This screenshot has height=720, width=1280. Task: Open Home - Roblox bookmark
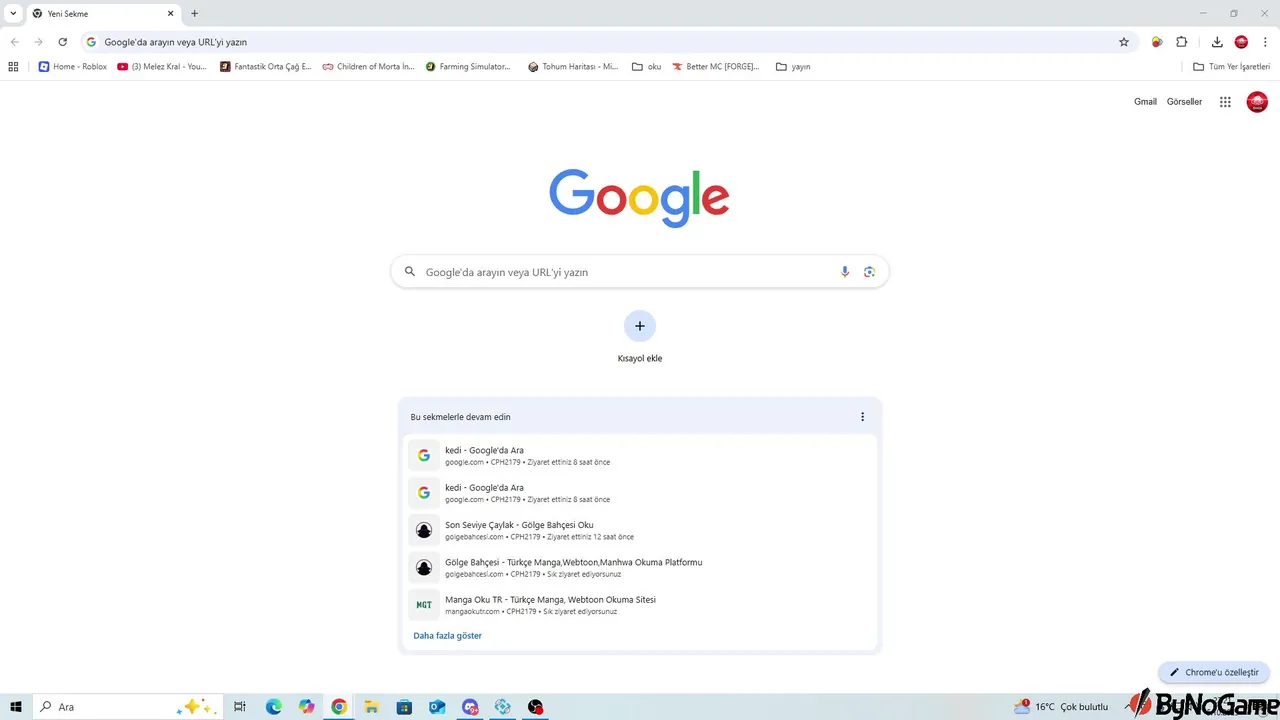72,67
